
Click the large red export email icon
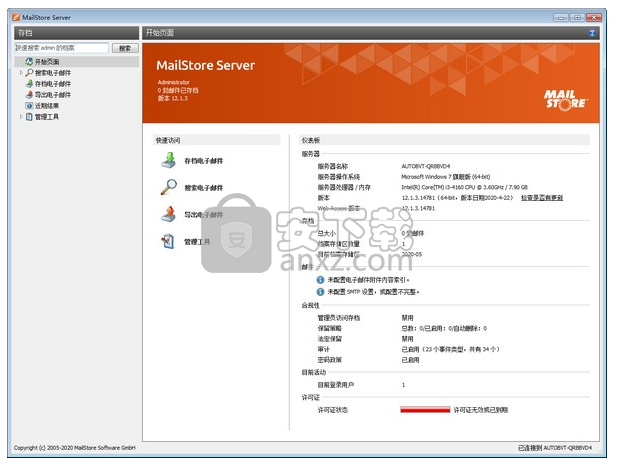[169, 214]
